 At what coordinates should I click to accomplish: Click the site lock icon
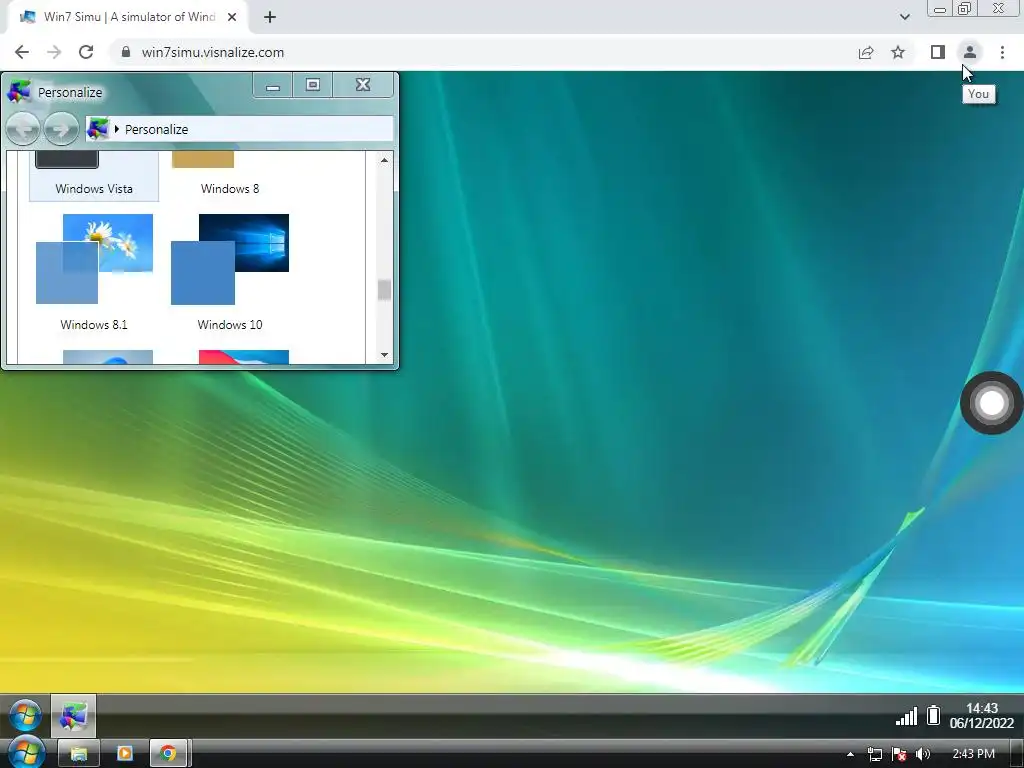click(126, 52)
